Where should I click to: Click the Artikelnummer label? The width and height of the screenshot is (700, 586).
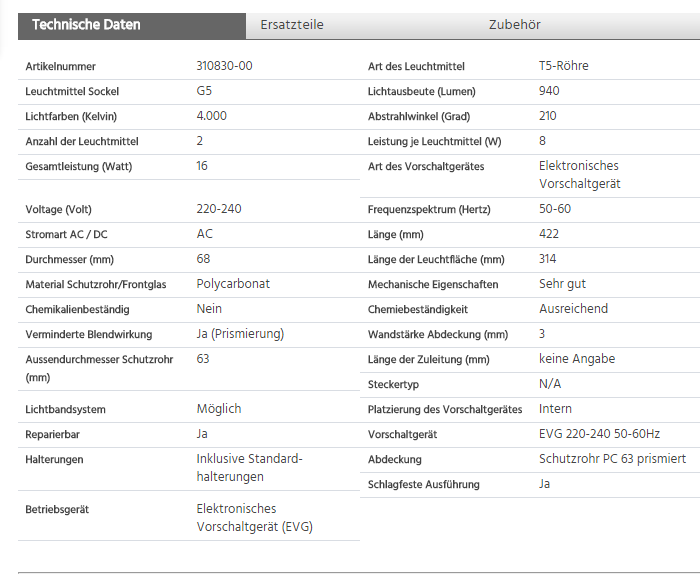tap(60, 66)
